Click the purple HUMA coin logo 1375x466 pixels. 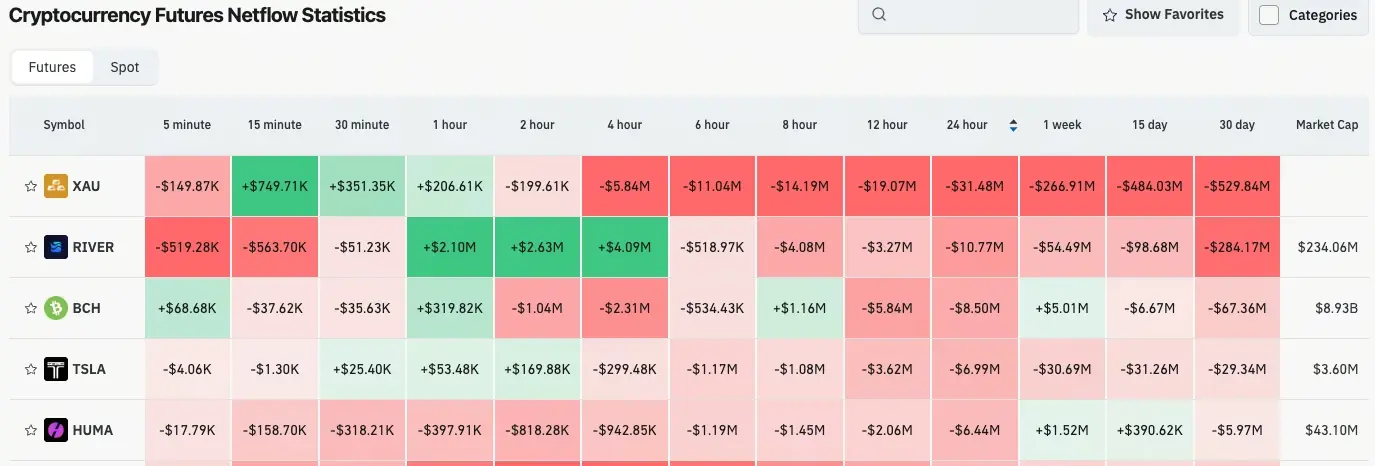pyautogui.click(x=56, y=430)
